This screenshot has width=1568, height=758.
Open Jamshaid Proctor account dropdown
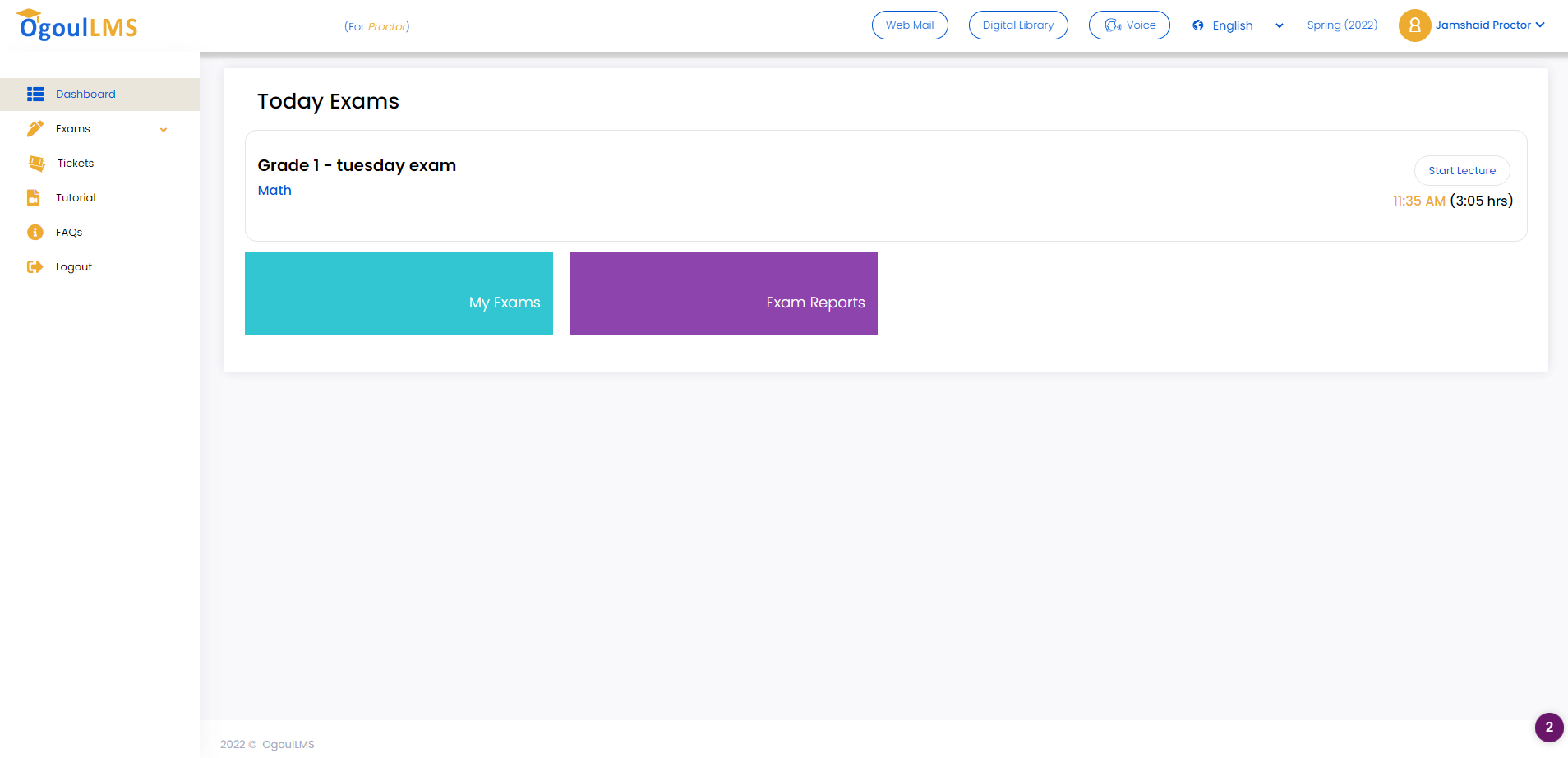coord(1489,25)
